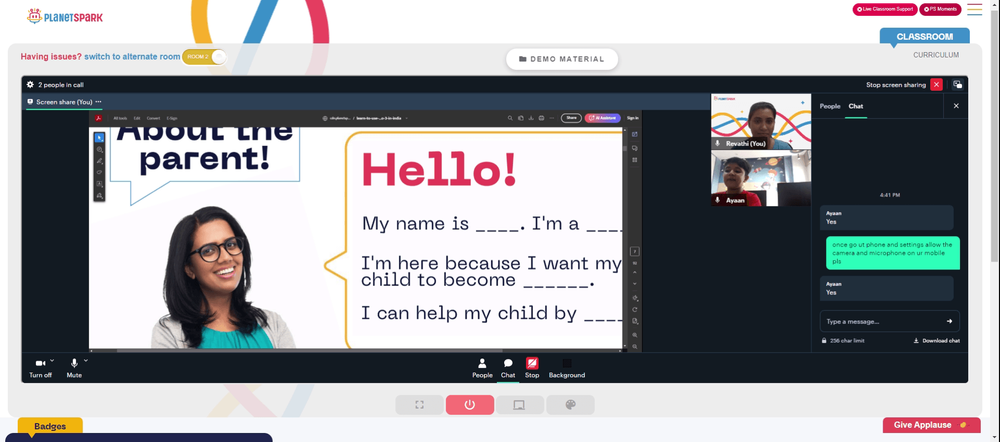Click the page thumbnails grid icon in right rail
Viewport: 1000px width, 442px height.
(635, 160)
